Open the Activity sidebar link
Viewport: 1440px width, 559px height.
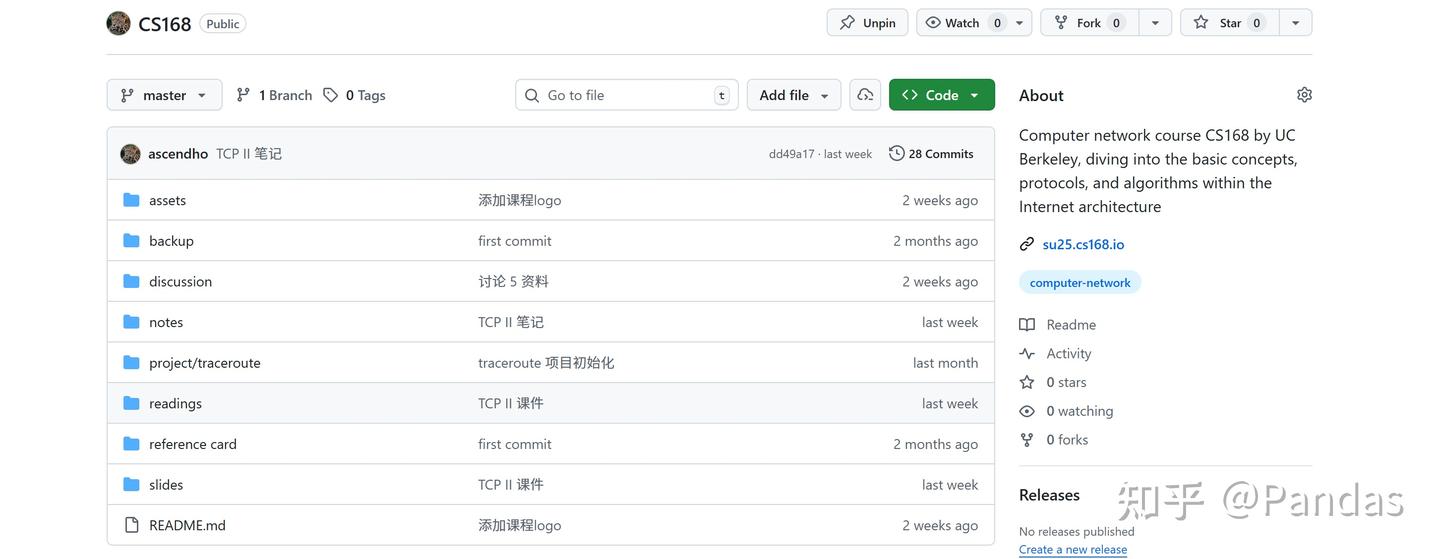(x=1069, y=354)
